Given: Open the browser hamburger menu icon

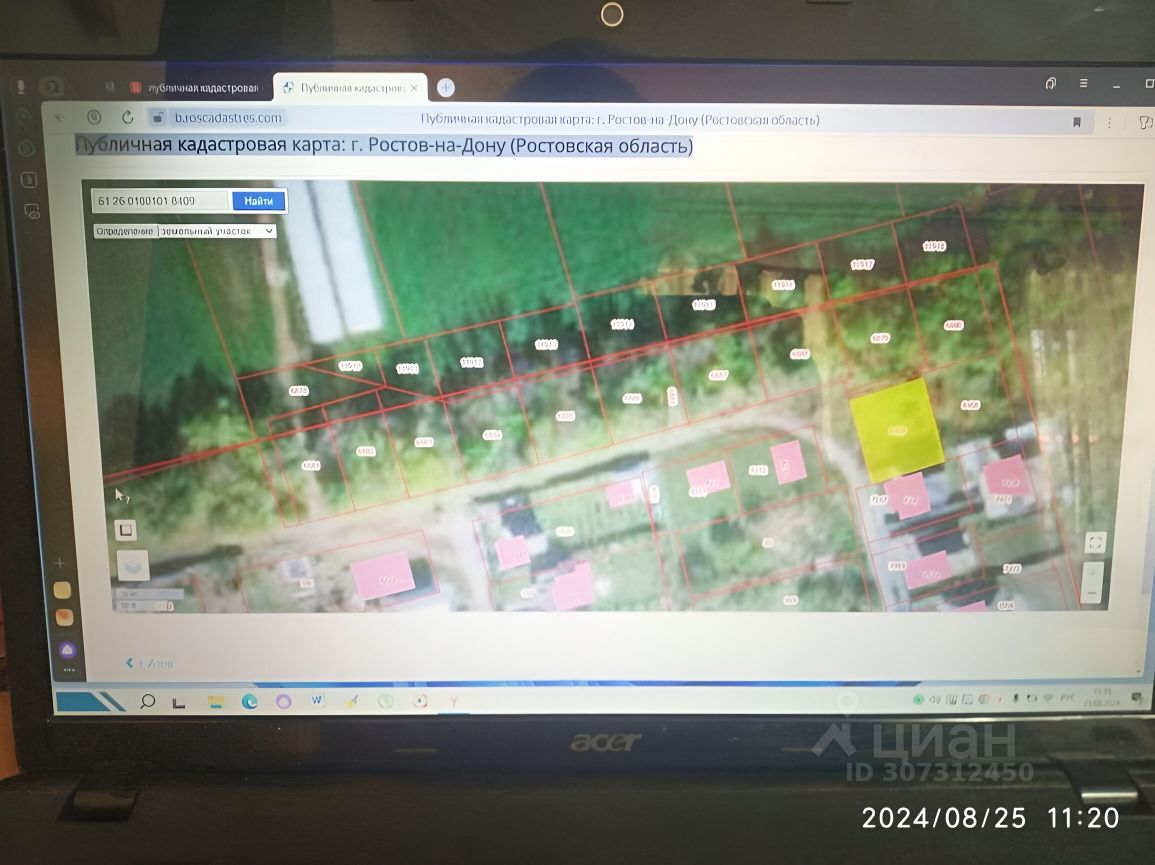Looking at the screenshot, I should [1083, 83].
